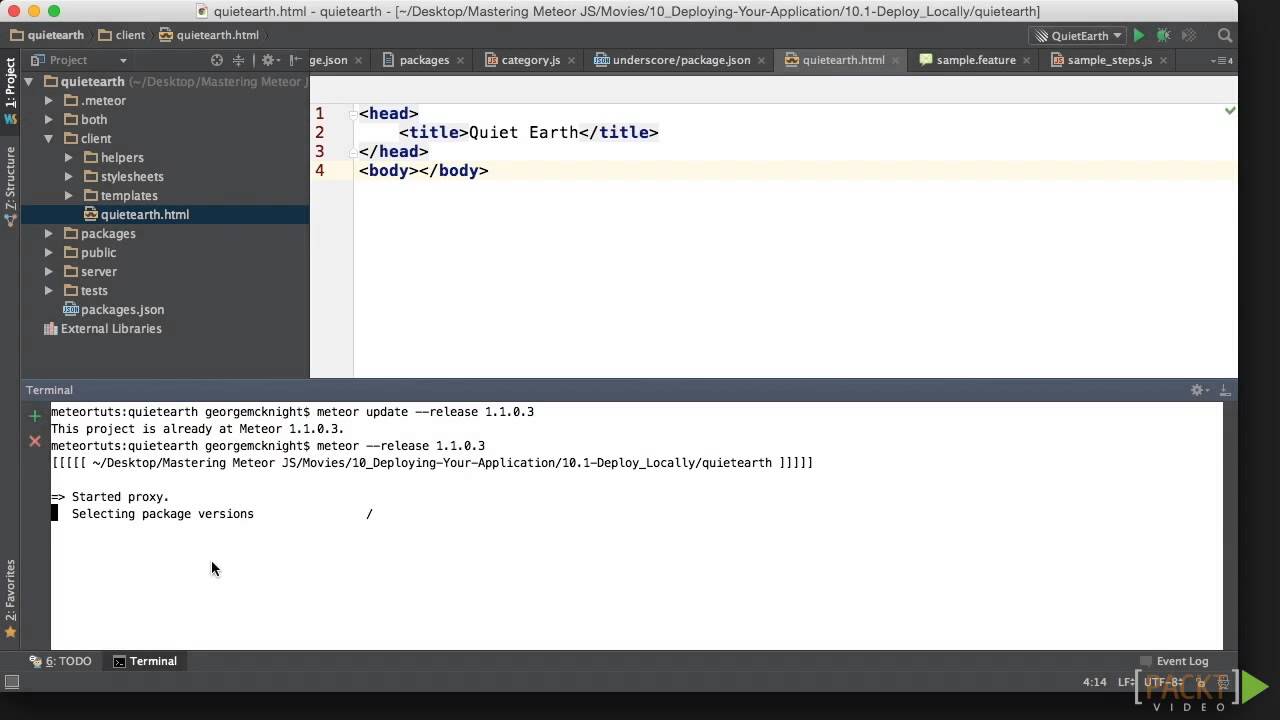Select quietearth.html in the project tree
1280x720 pixels.
pyautogui.click(x=165, y=215)
